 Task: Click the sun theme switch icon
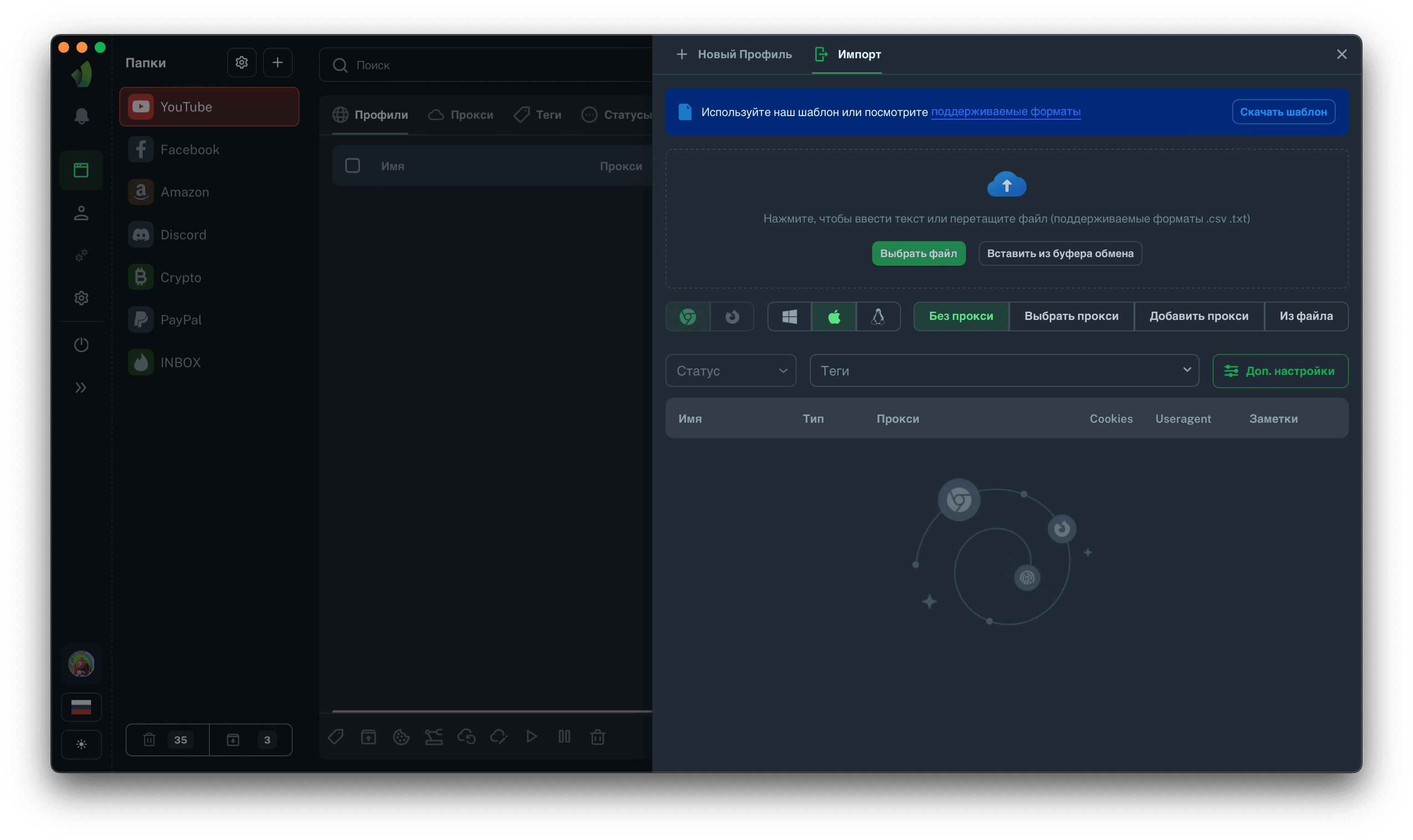81,744
